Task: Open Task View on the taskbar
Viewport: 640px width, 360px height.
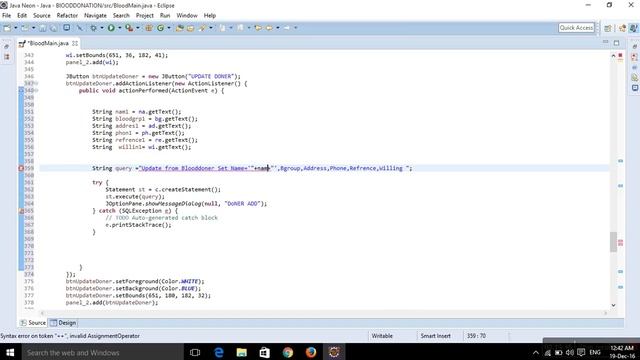Action: [195, 352]
